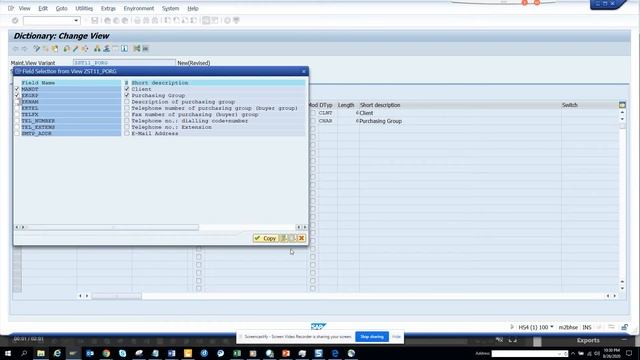The width and height of the screenshot is (640, 360).
Task: Expand the HS4 (1) 100 system dropdown
Action: (x=552, y=327)
